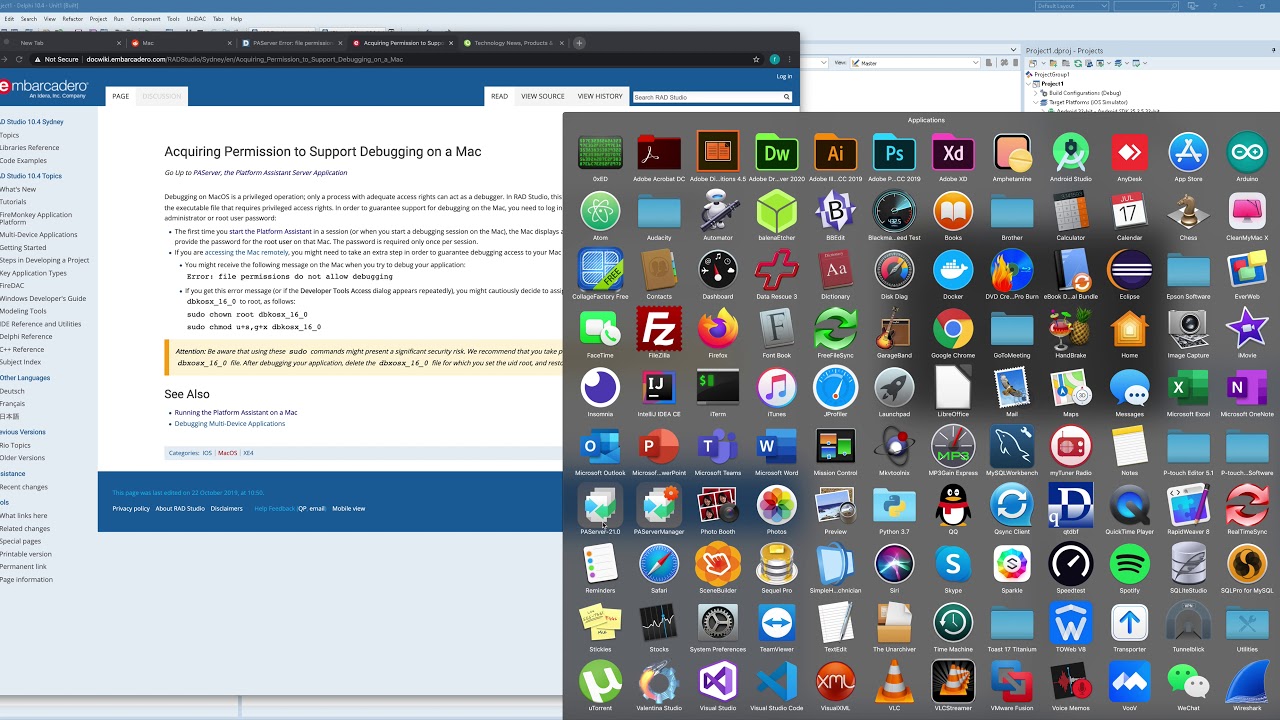This screenshot has height=720, width=1280.
Task: Launch Microsoft Teams
Action: [718, 447]
